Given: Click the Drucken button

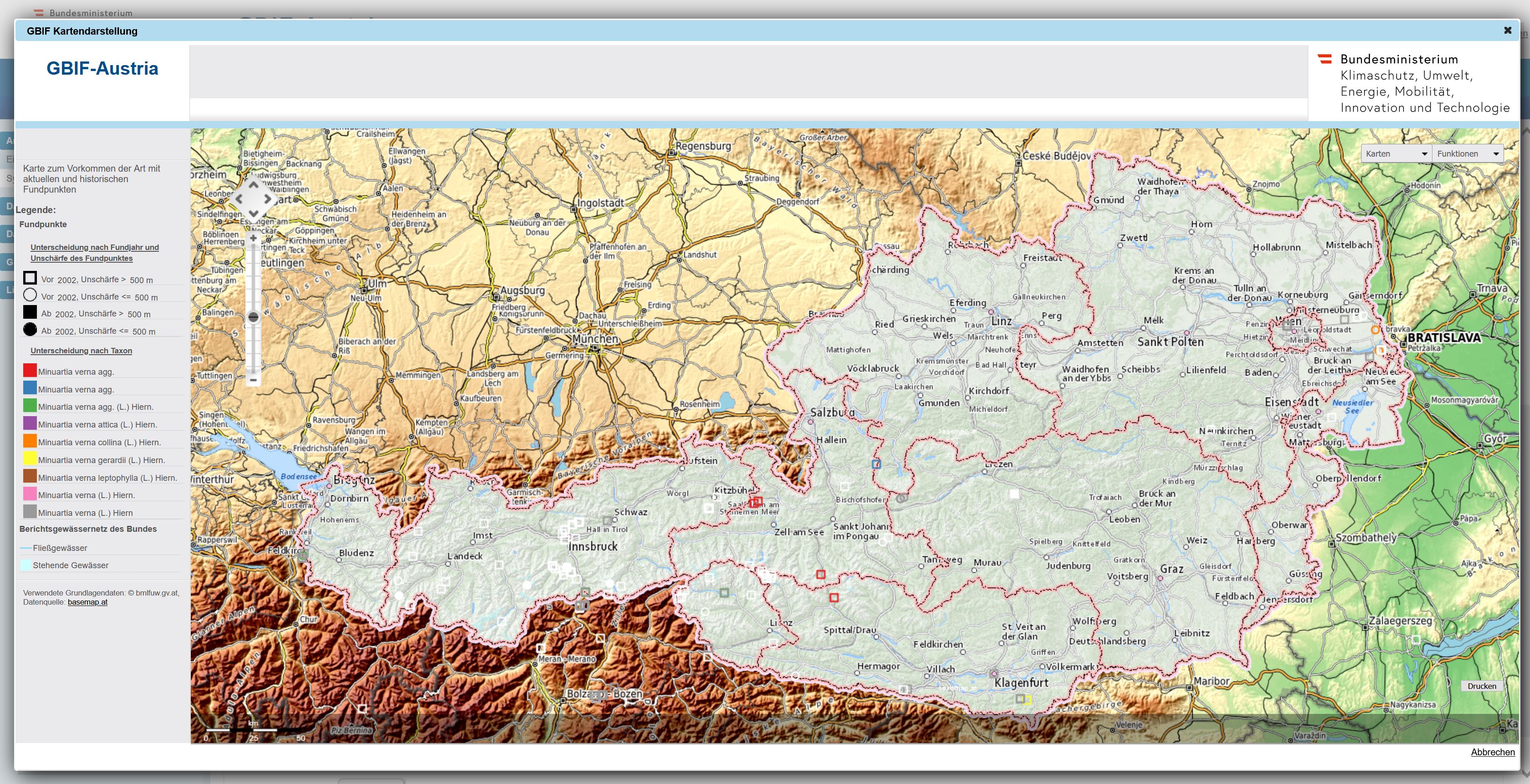Looking at the screenshot, I should pyautogui.click(x=1481, y=686).
